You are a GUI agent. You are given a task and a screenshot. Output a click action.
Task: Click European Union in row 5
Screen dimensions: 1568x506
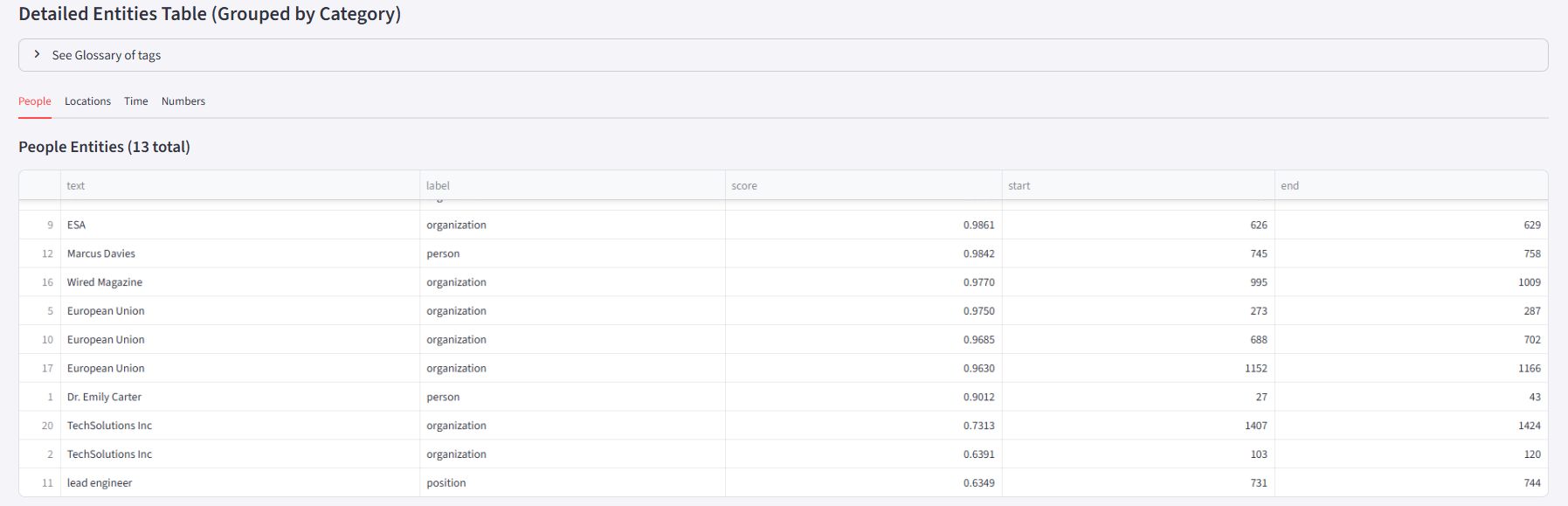tap(240, 311)
